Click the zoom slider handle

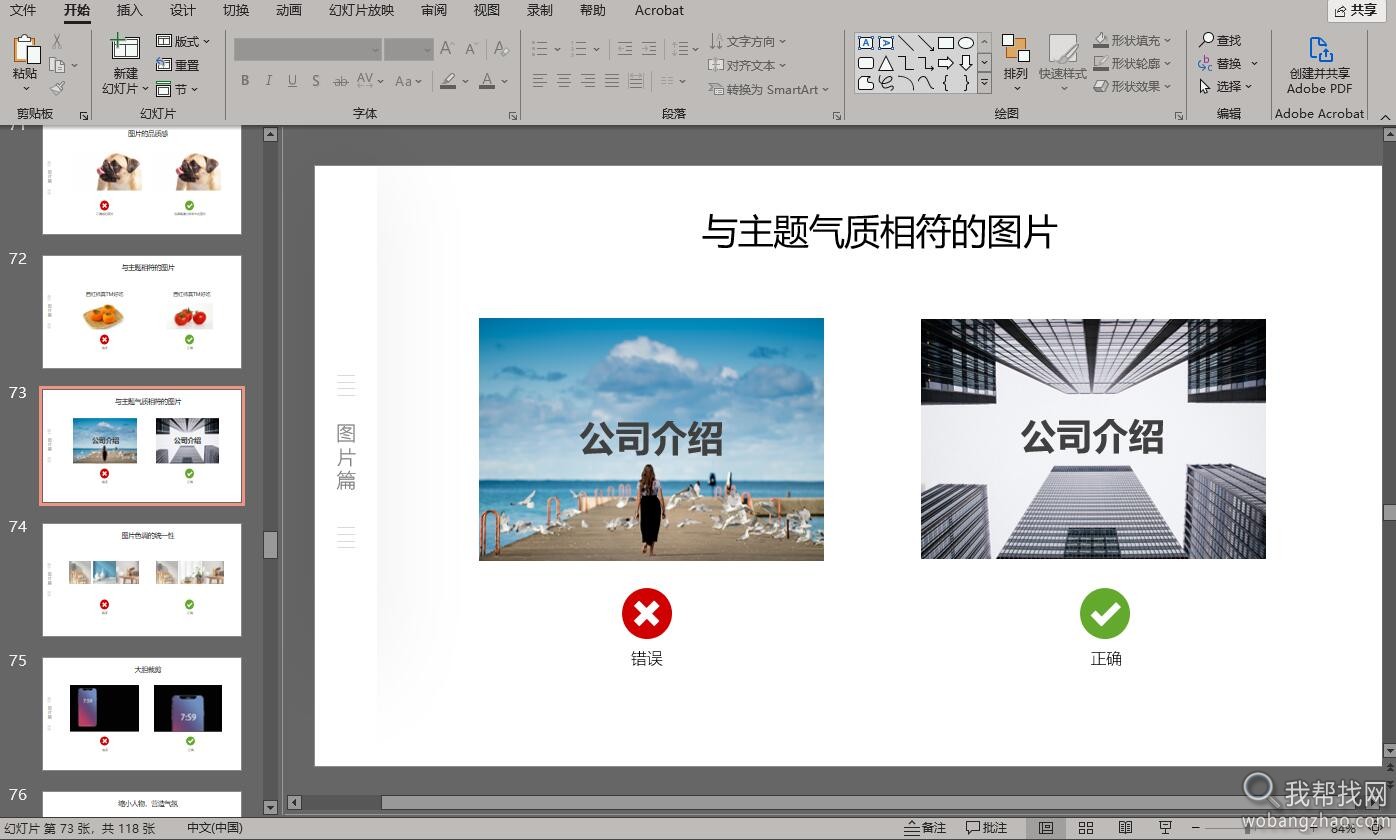[x=1248, y=828]
